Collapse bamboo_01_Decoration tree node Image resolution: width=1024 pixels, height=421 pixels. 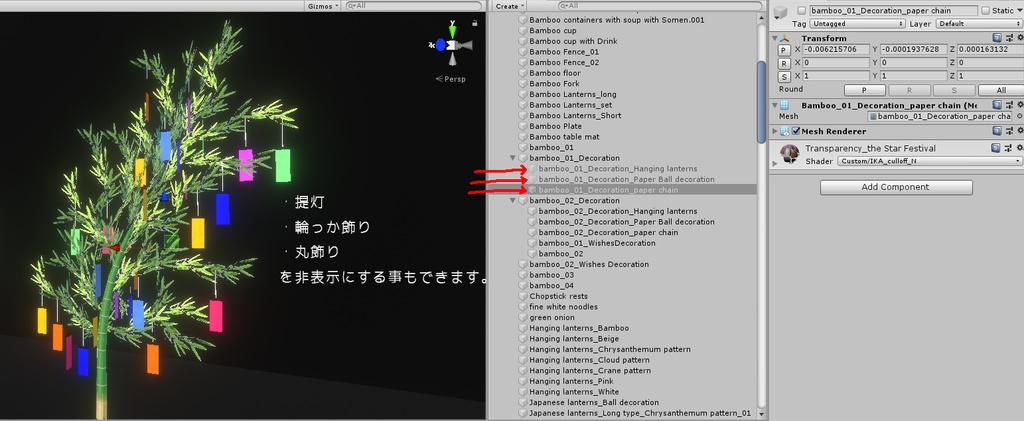pyautogui.click(x=513, y=158)
